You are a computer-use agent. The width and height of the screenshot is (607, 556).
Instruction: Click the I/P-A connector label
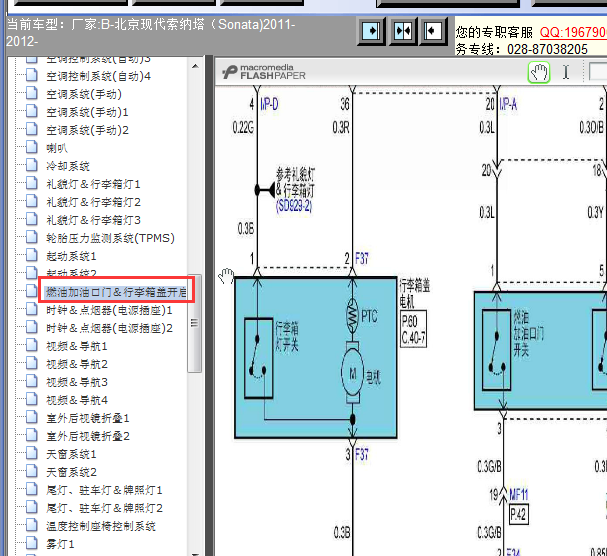click(x=508, y=104)
